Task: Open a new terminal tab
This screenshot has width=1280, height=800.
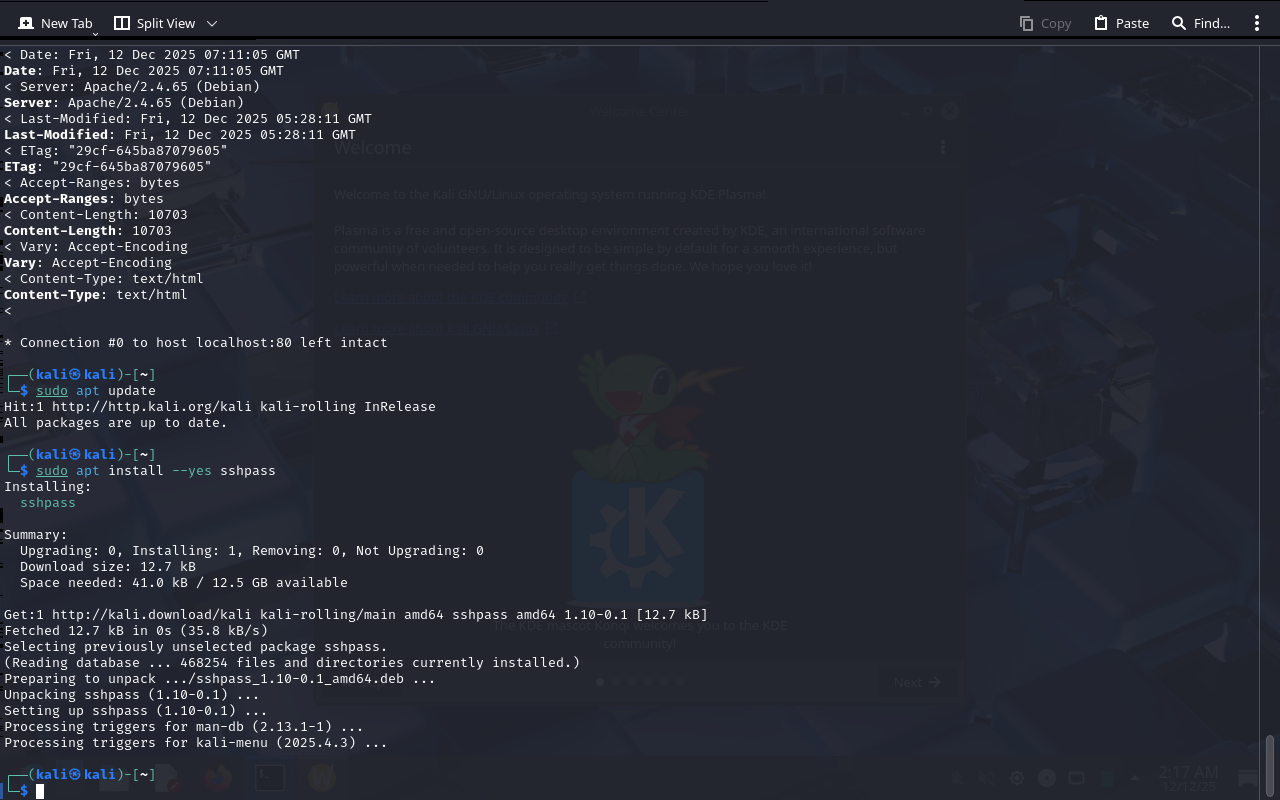Action: [x=55, y=23]
